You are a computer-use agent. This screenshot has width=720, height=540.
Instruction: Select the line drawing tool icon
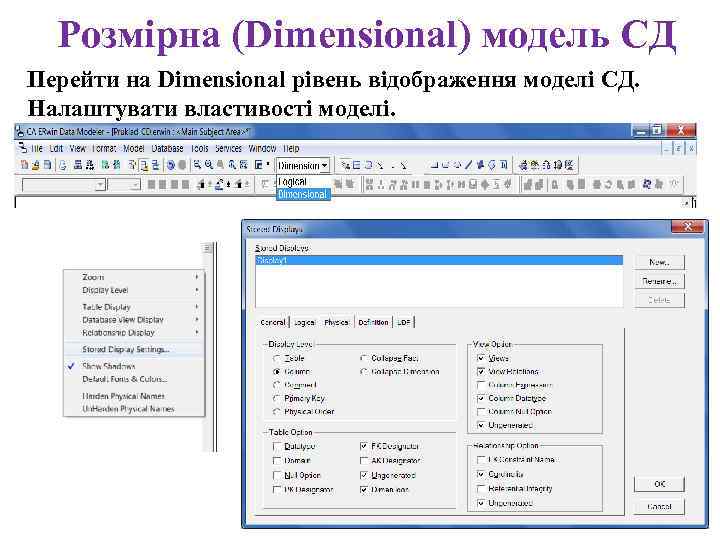(x=469, y=165)
